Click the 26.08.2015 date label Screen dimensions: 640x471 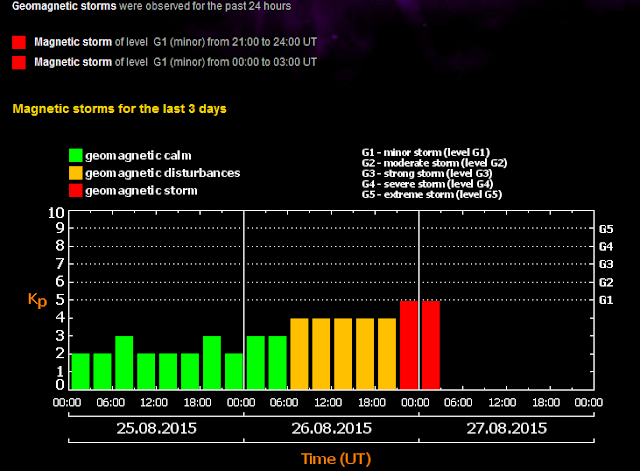pos(331,428)
